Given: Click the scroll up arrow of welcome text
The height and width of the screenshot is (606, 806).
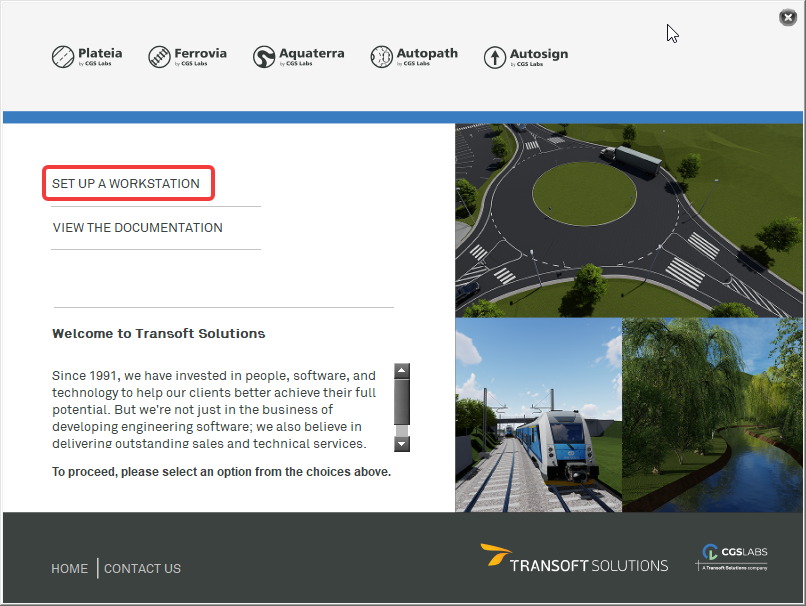Looking at the screenshot, I should point(402,371).
